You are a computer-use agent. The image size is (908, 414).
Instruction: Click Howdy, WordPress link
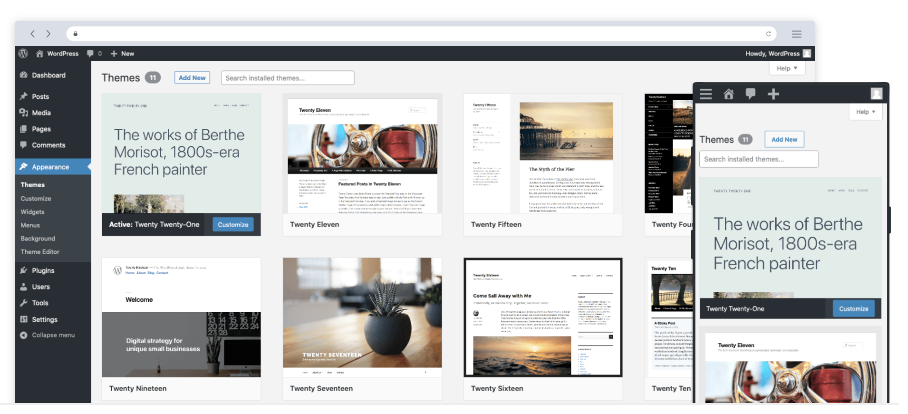(x=772, y=53)
